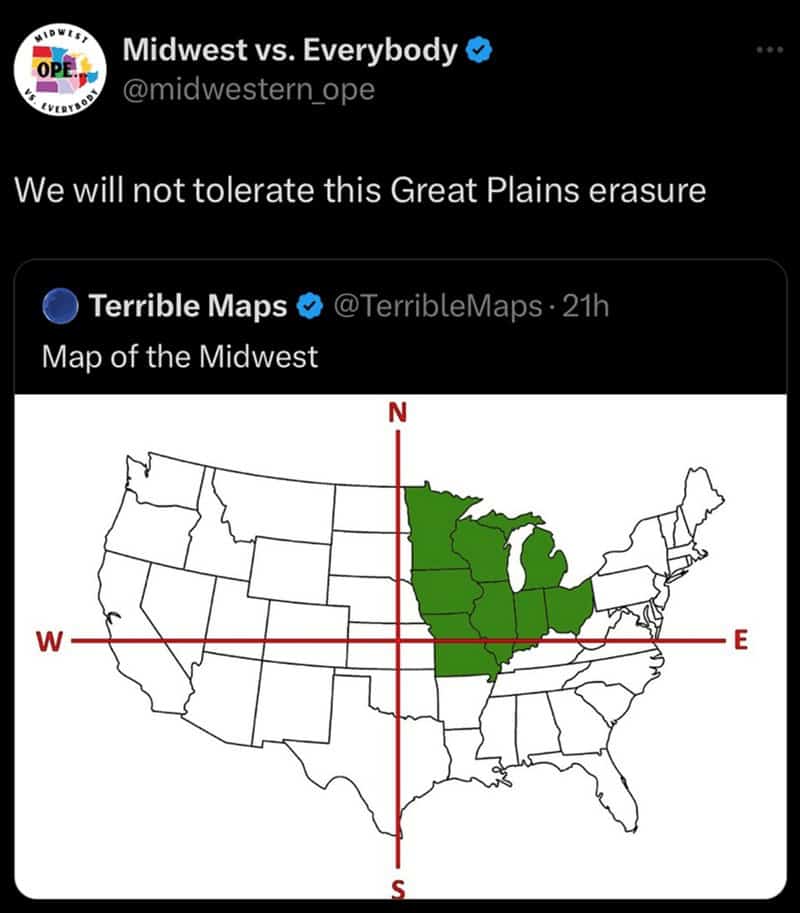Click the Terrible Maps verified checkmark badge

point(310,306)
